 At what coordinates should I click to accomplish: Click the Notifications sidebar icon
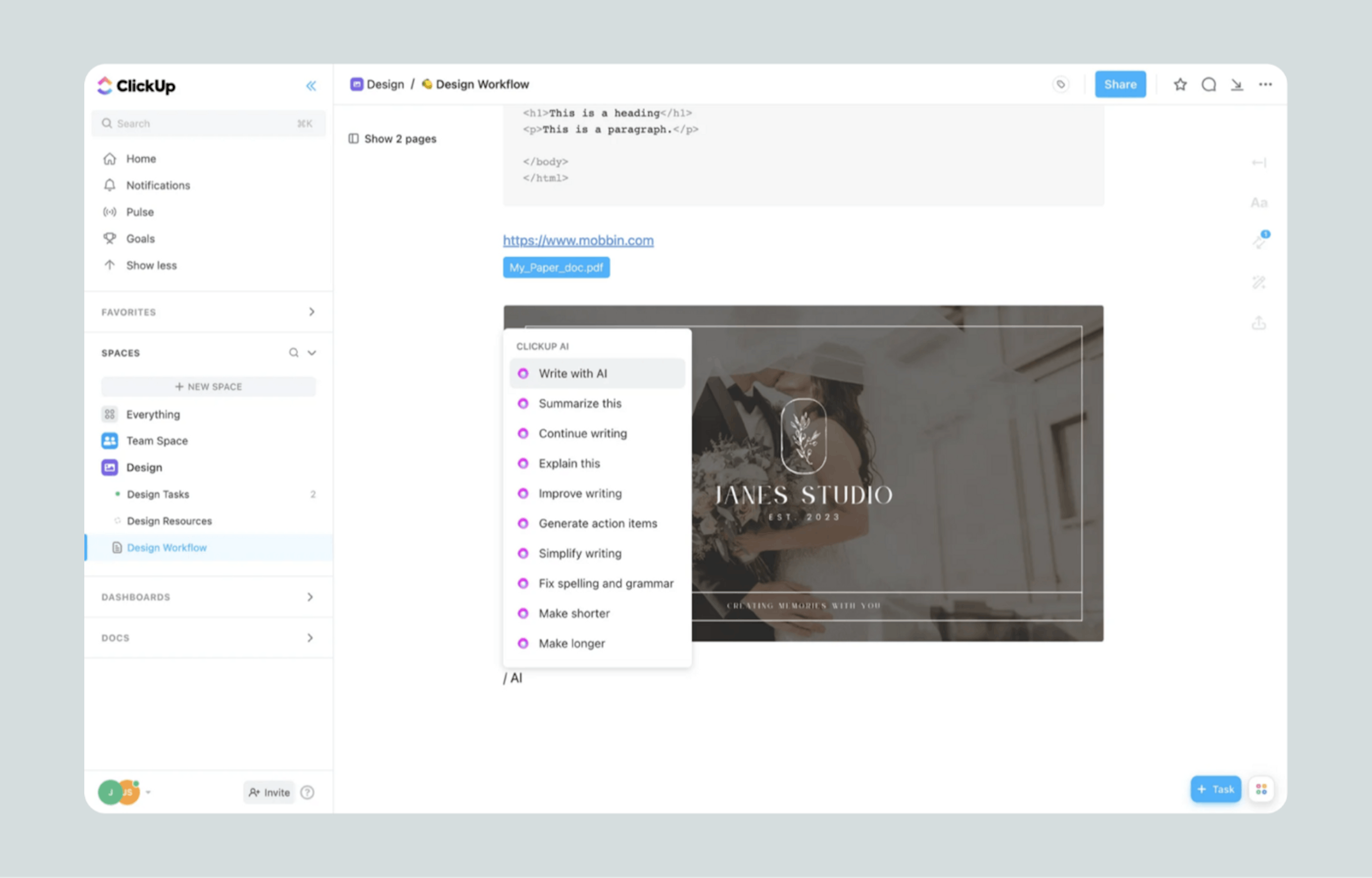pos(108,185)
